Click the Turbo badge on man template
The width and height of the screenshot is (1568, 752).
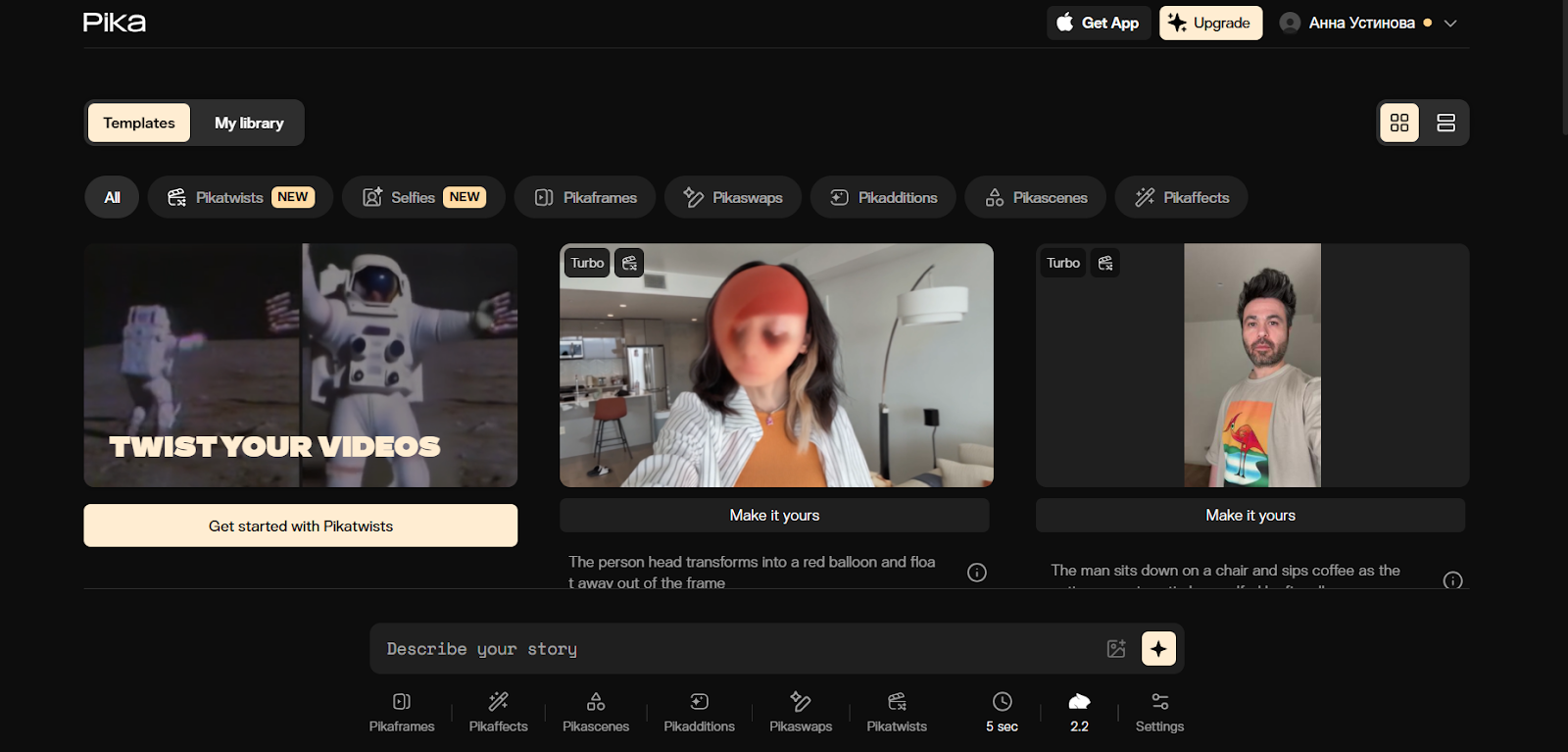(1063, 263)
